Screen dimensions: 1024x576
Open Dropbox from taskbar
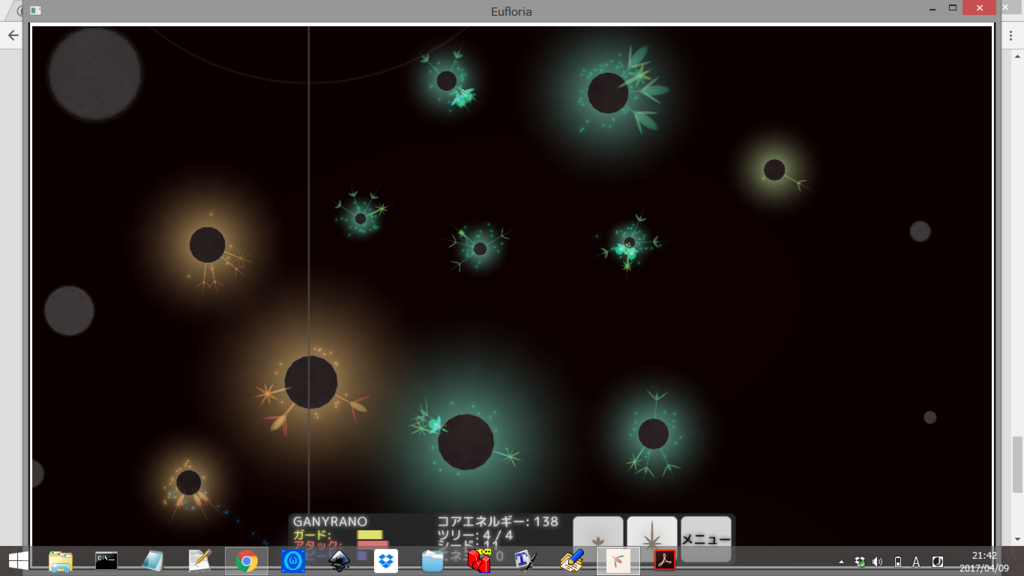[386, 561]
